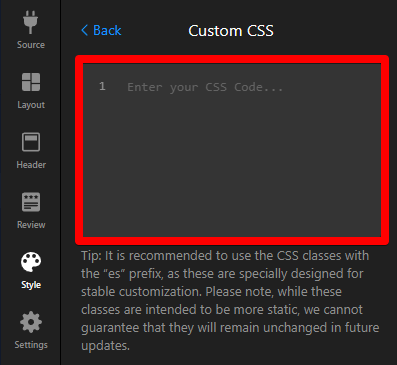Select the Style label in sidebar

31,285
